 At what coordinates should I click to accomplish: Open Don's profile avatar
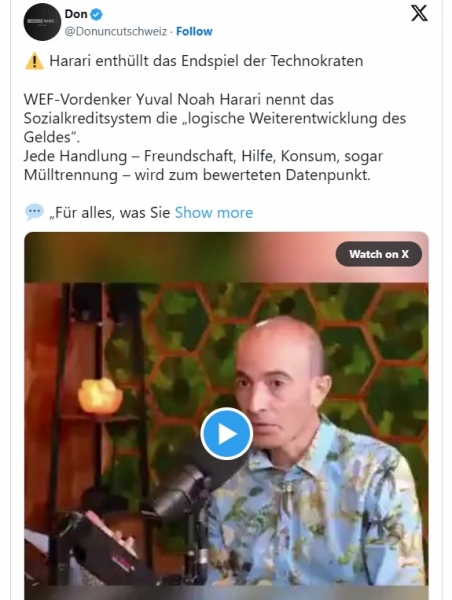tap(42, 22)
